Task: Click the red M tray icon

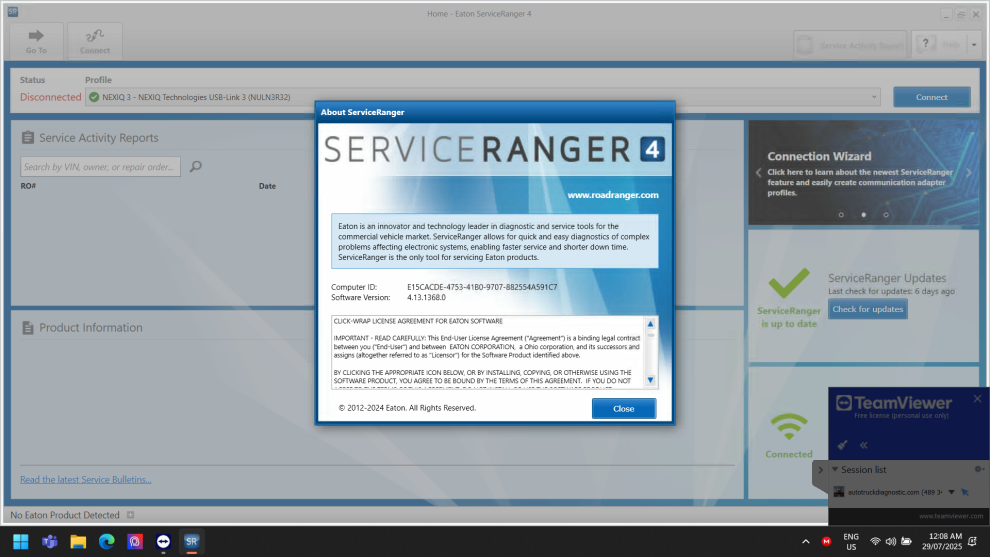Action: pos(826,542)
